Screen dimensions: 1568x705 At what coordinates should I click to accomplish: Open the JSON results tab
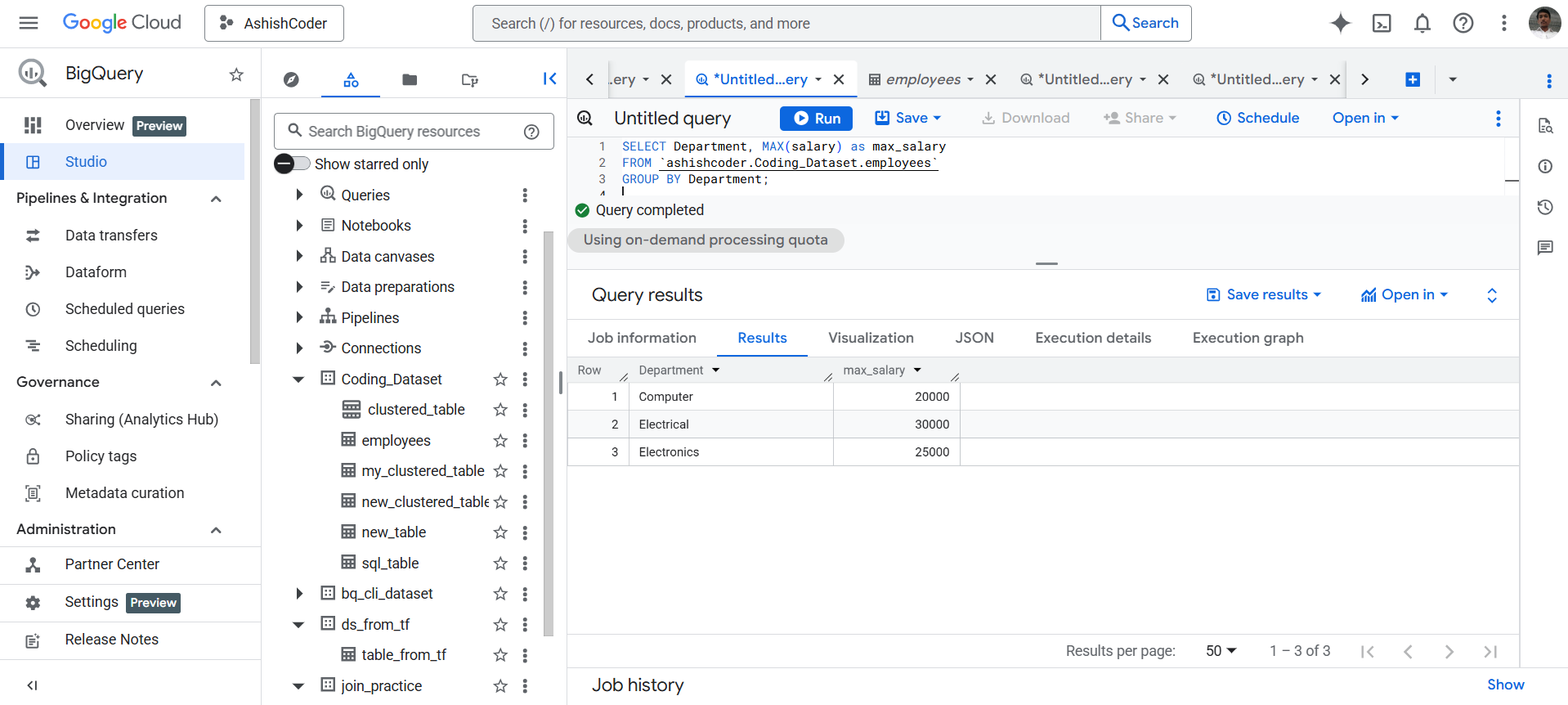click(x=974, y=338)
